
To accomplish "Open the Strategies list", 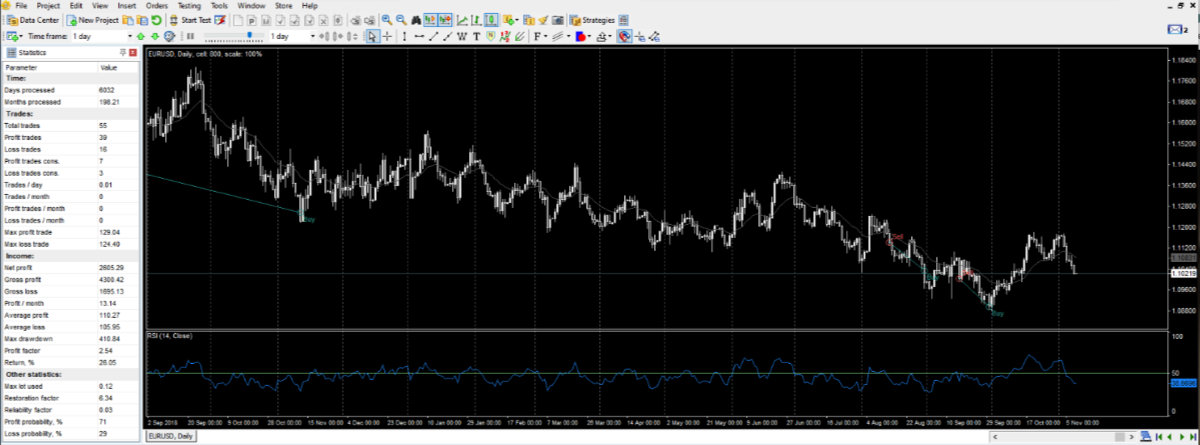I will [592, 20].
